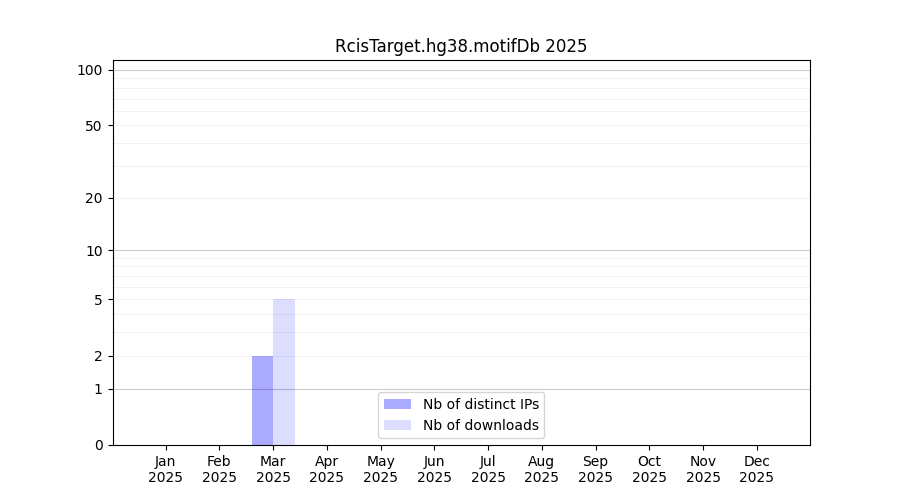The height and width of the screenshot is (500, 900).
Task: Click the Jul 2025 x-axis label
Action: pos(488,469)
